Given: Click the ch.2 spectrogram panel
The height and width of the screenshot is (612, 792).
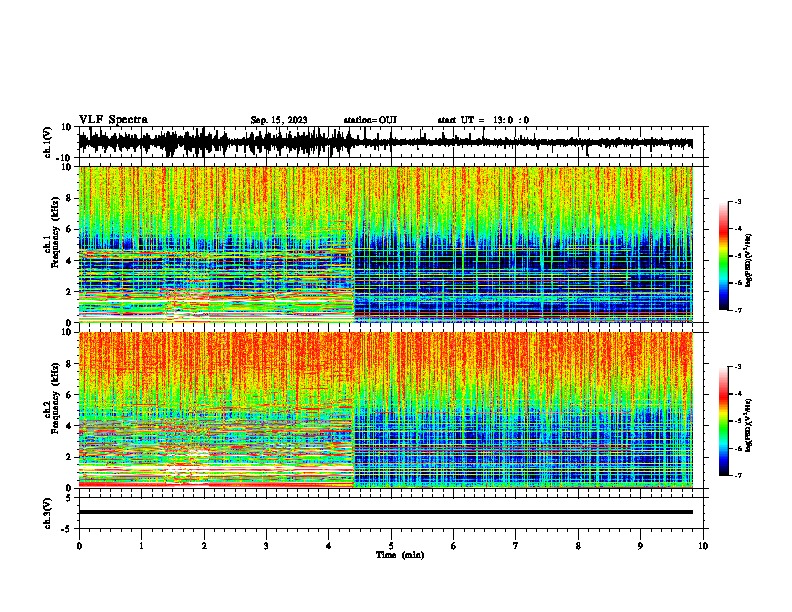Looking at the screenshot, I should (x=386, y=410).
